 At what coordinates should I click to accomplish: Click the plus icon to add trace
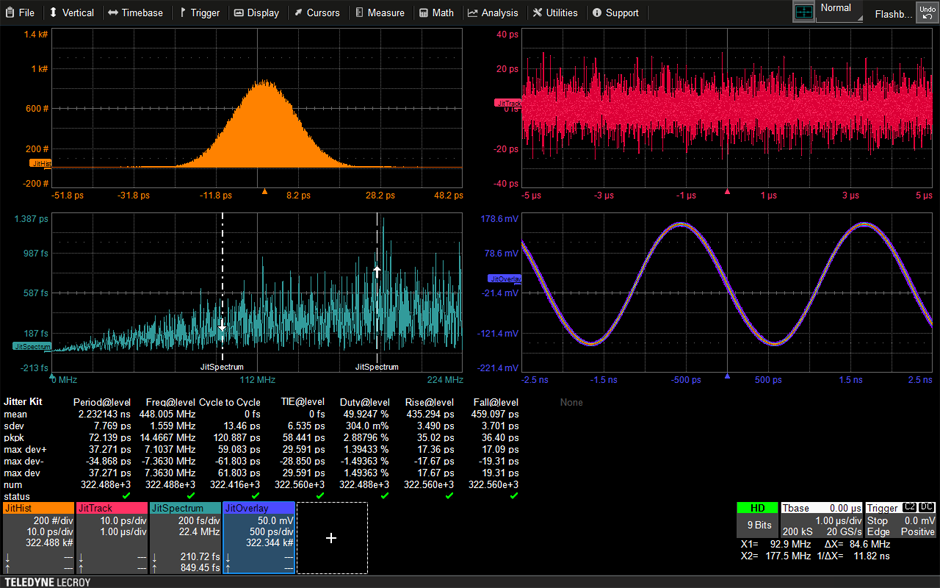pyautogui.click(x=332, y=538)
